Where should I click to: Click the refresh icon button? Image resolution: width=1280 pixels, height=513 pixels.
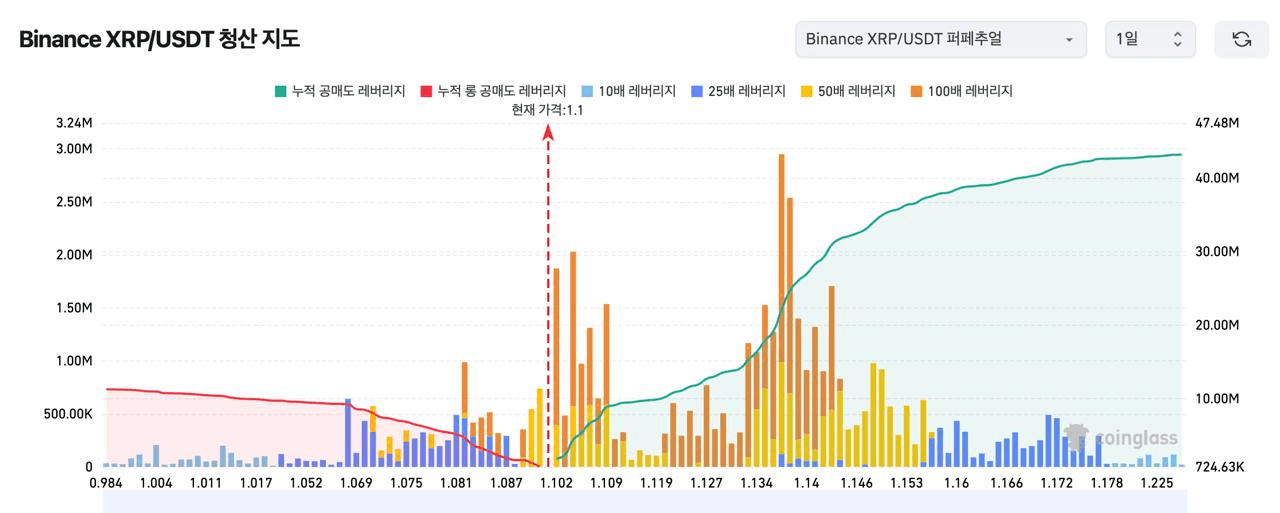(x=1241, y=39)
